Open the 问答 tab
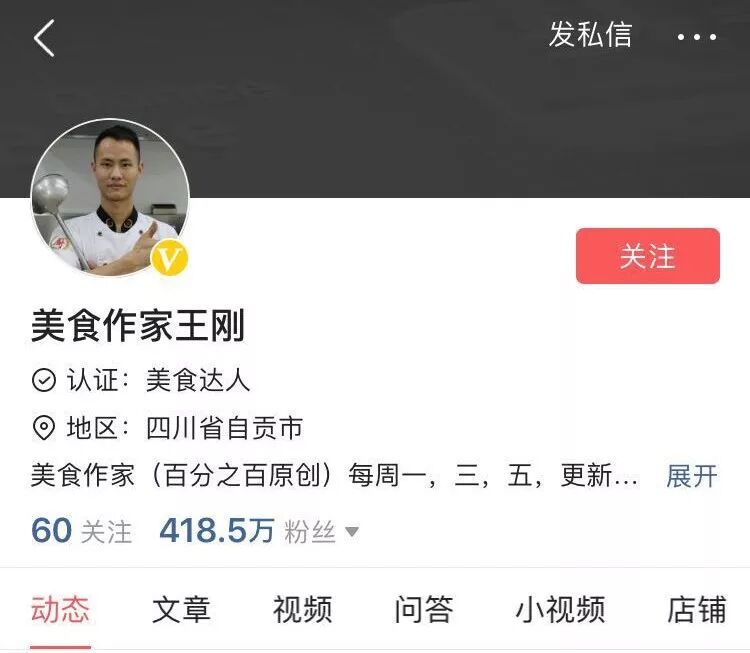The height and width of the screenshot is (653, 750). (424, 609)
